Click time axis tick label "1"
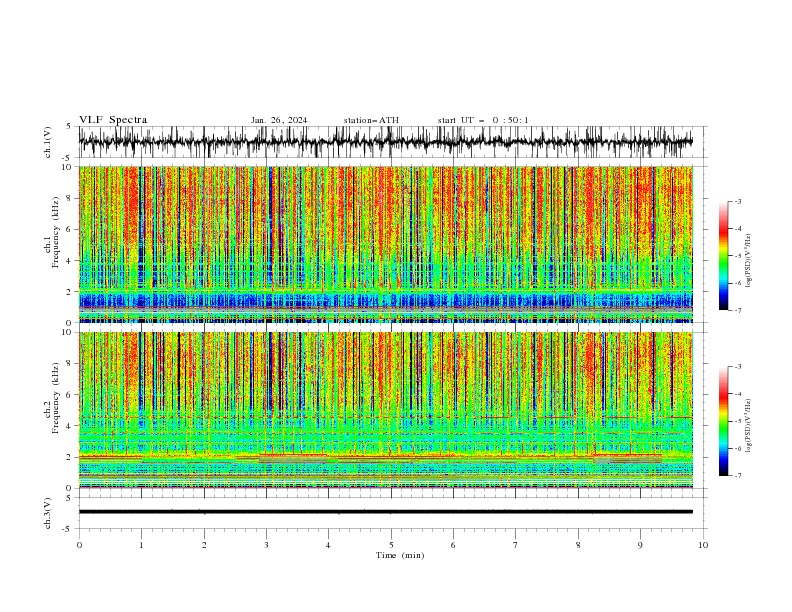792x612 pixels. click(141, 545)
